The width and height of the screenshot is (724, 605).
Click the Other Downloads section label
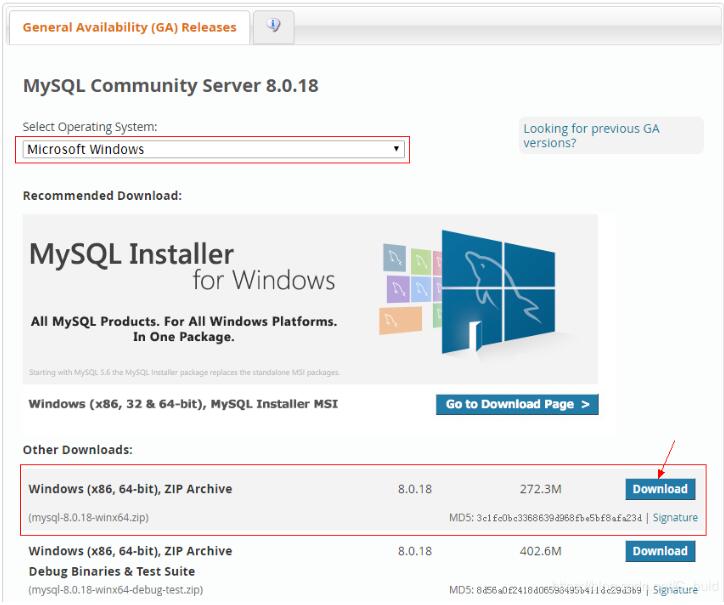78,450
